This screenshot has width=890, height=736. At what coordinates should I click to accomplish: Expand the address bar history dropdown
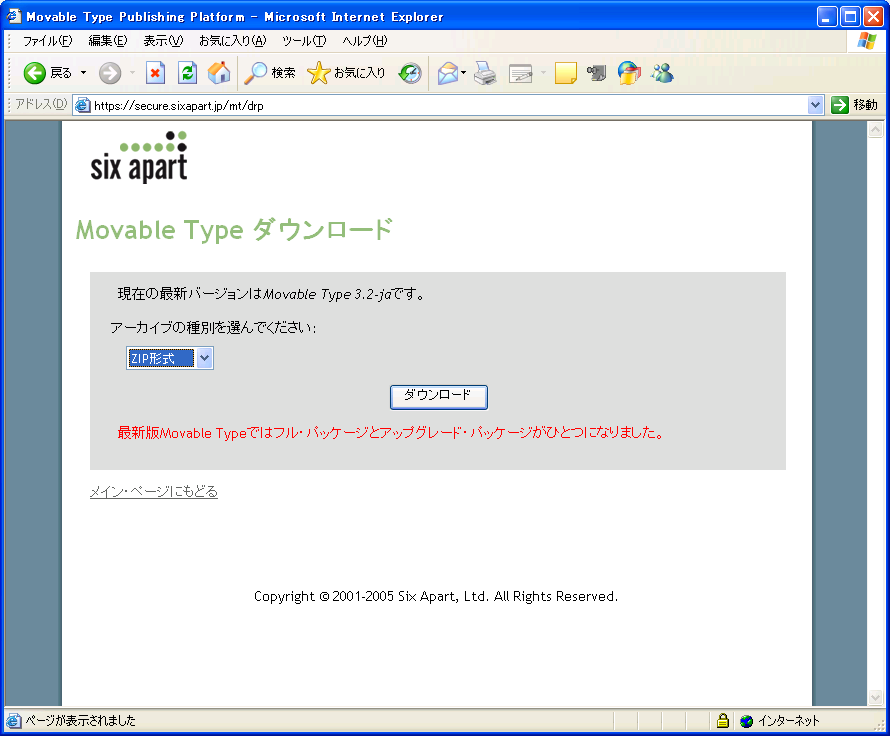pyautogui.click(x=815, y=105)
